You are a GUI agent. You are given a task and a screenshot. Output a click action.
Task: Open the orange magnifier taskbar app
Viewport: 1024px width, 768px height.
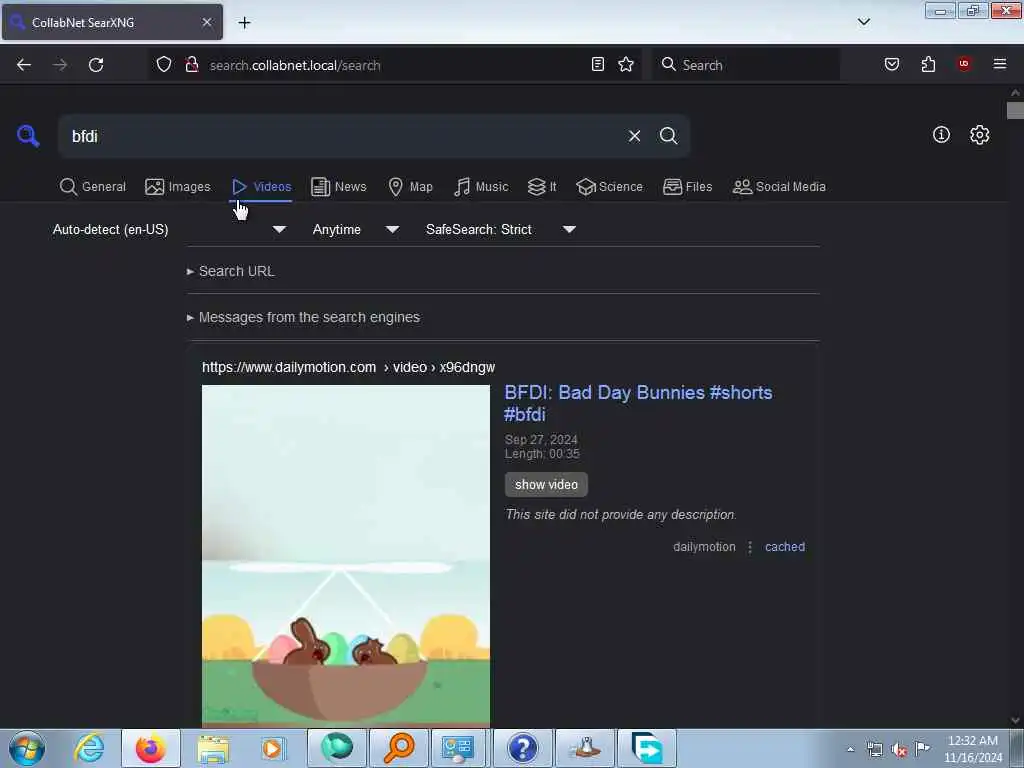(x=398, y=748)
